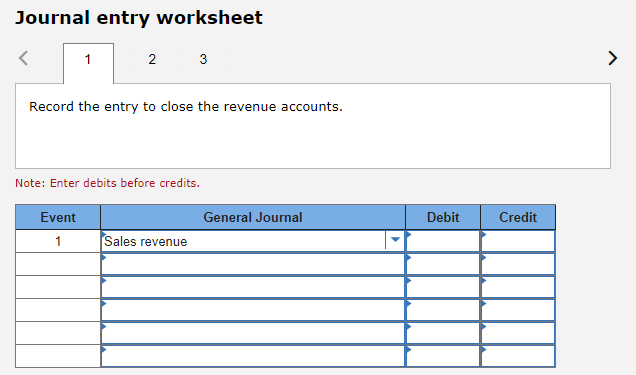The image size is (636, 375).
Task: Click the 'Enter debits before credits' note
Action: click(x=107, y=183)
